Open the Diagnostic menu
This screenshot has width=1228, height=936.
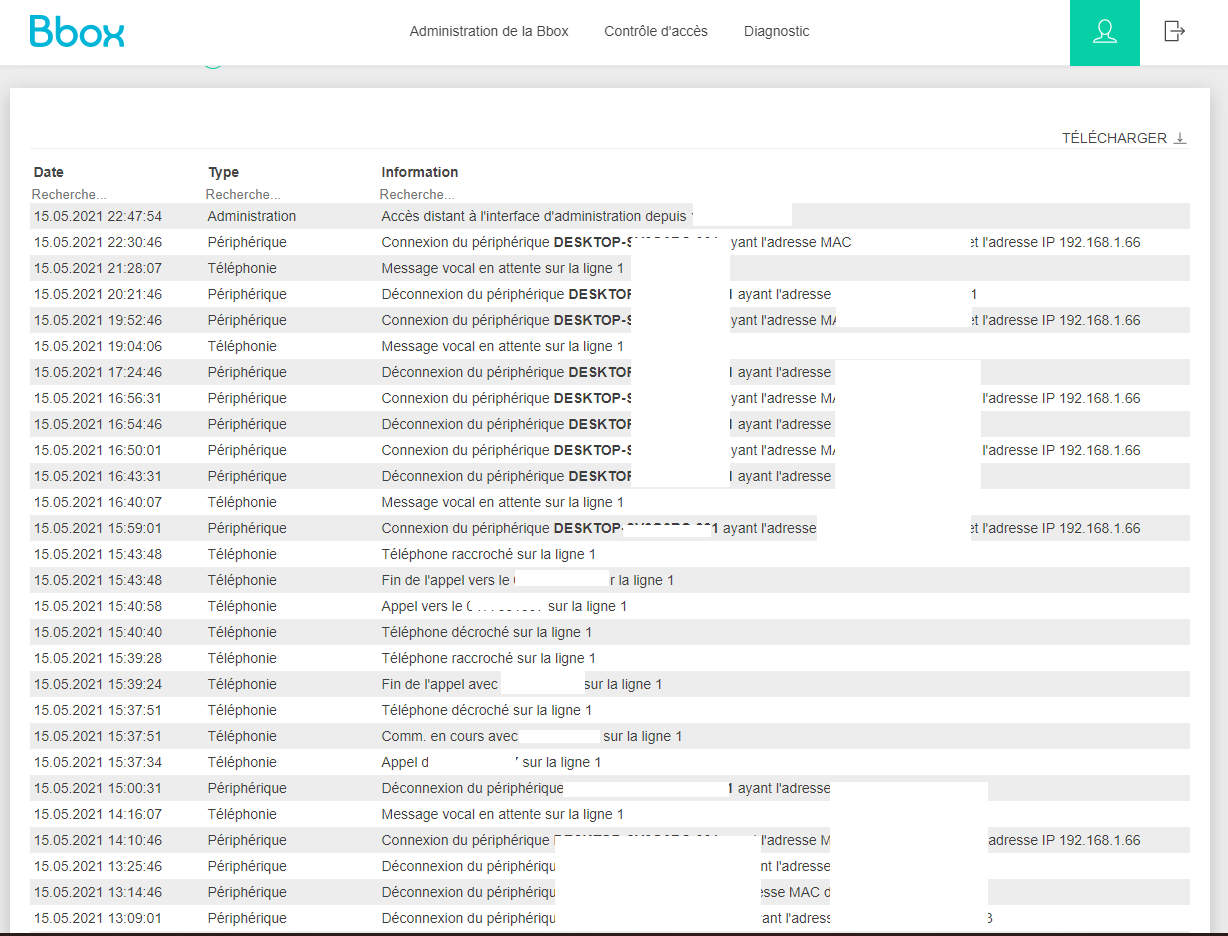777,31
